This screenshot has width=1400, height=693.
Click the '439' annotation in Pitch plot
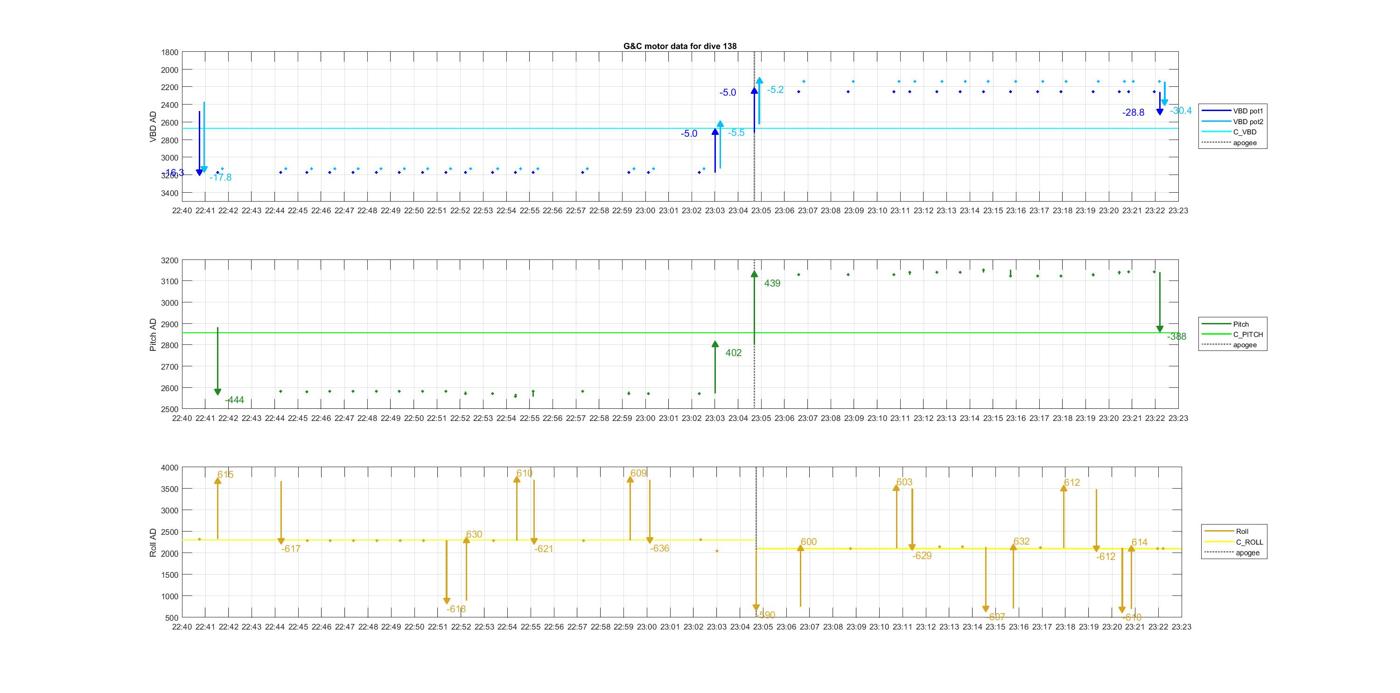[772, 284]
